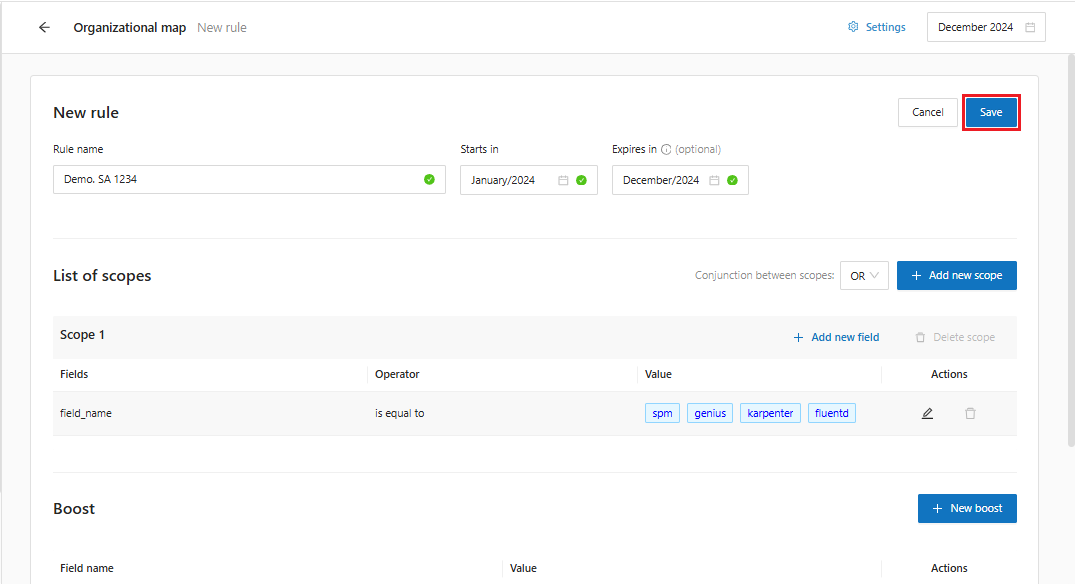The image size is (1075, 584).
Task: Open the OR conjunction dropdown
Action: [864, 276]
